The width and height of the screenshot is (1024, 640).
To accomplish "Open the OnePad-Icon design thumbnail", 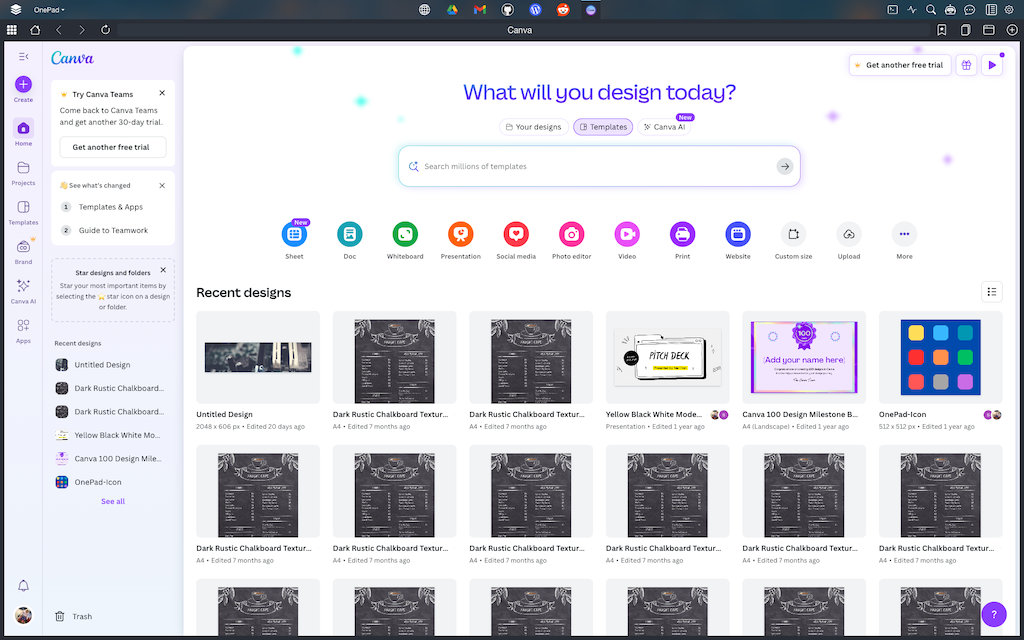I will point(940,357).
